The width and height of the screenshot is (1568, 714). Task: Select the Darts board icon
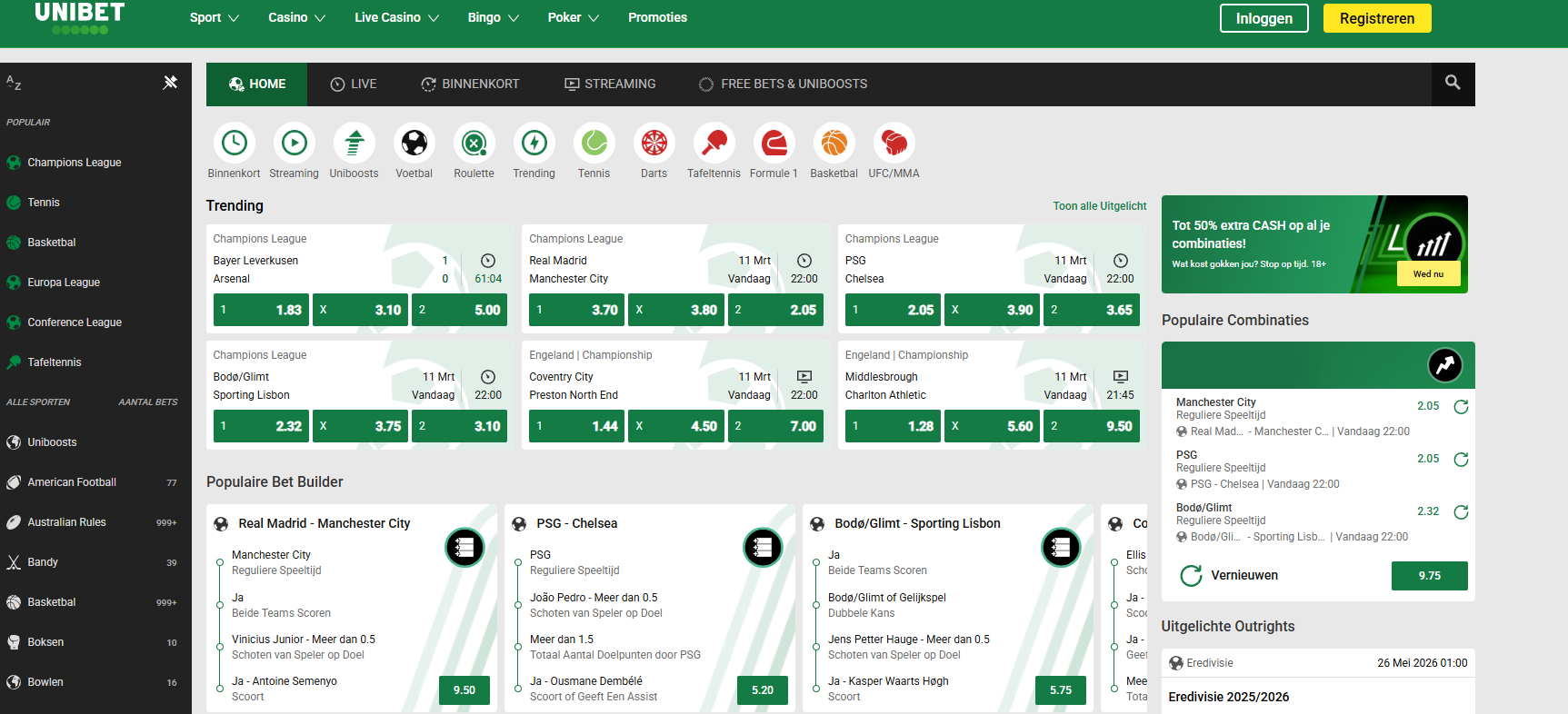[654, 143]
